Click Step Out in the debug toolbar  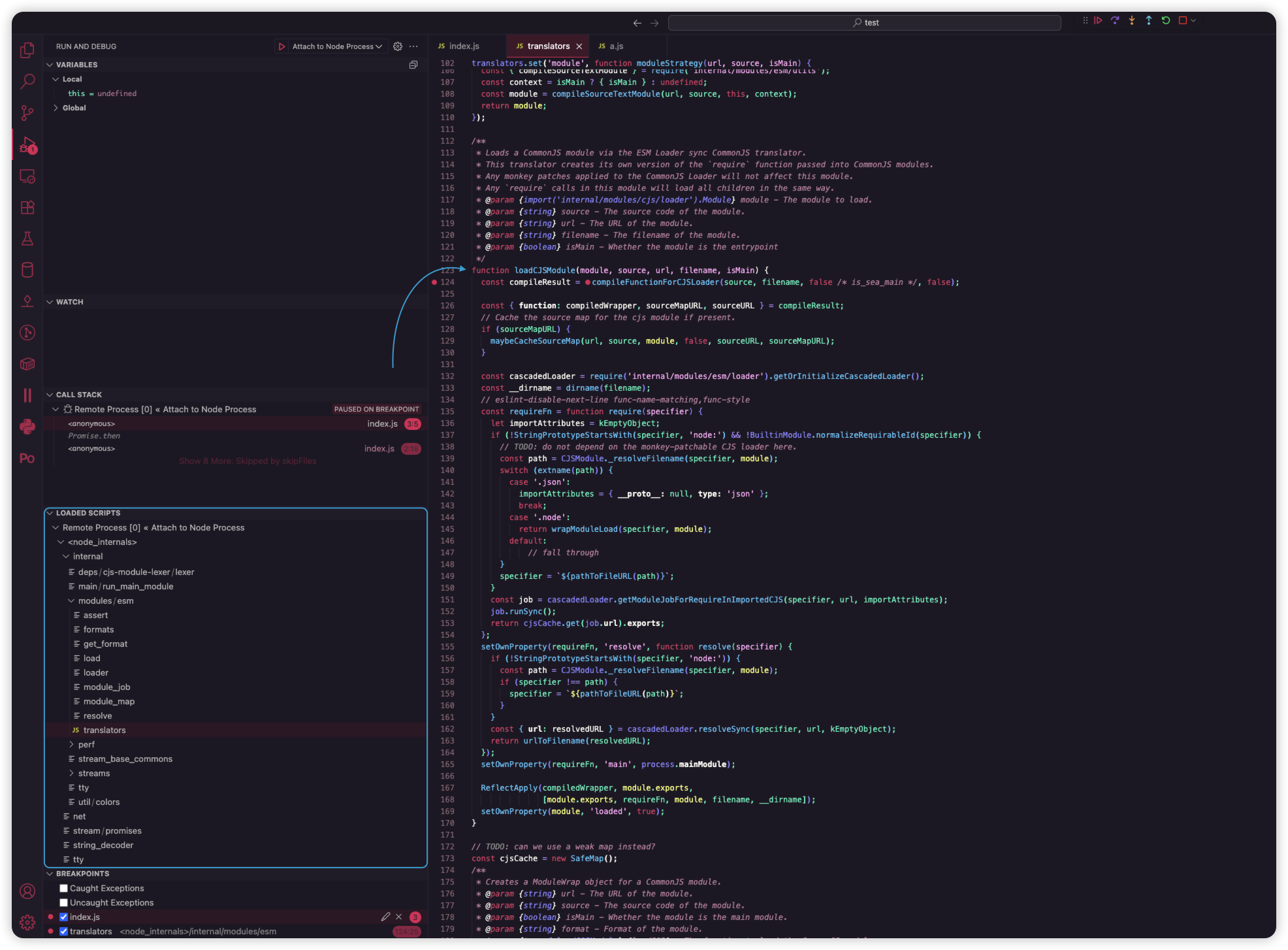coord(1149,21)
